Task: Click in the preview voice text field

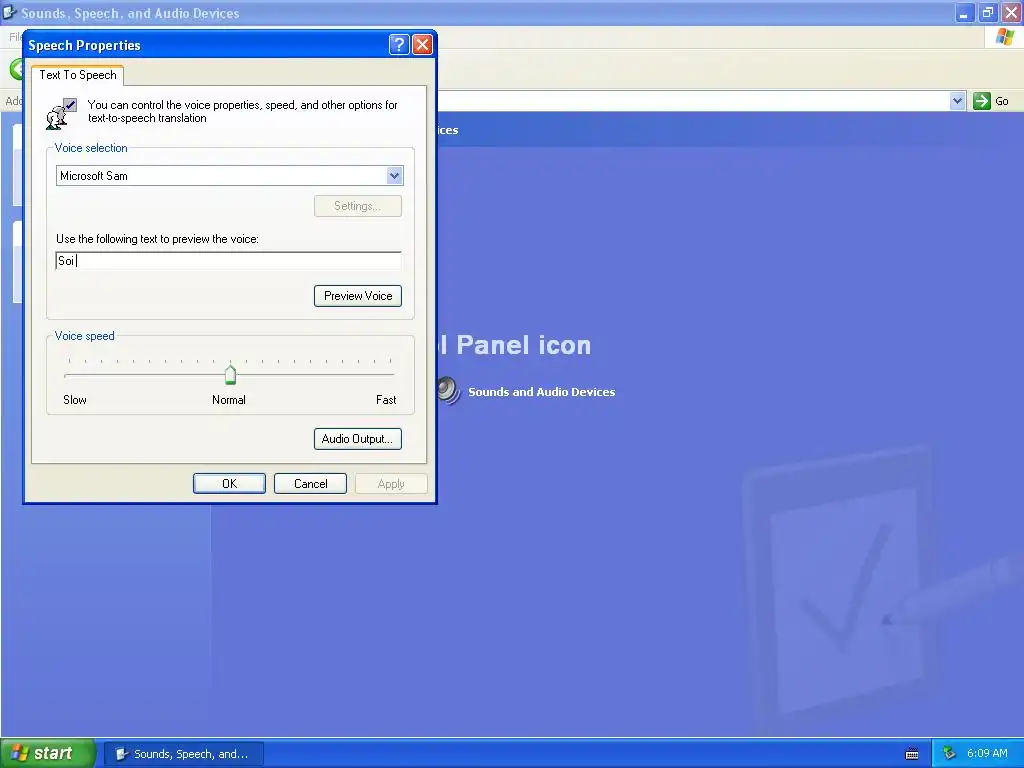Action: [229, 261]
